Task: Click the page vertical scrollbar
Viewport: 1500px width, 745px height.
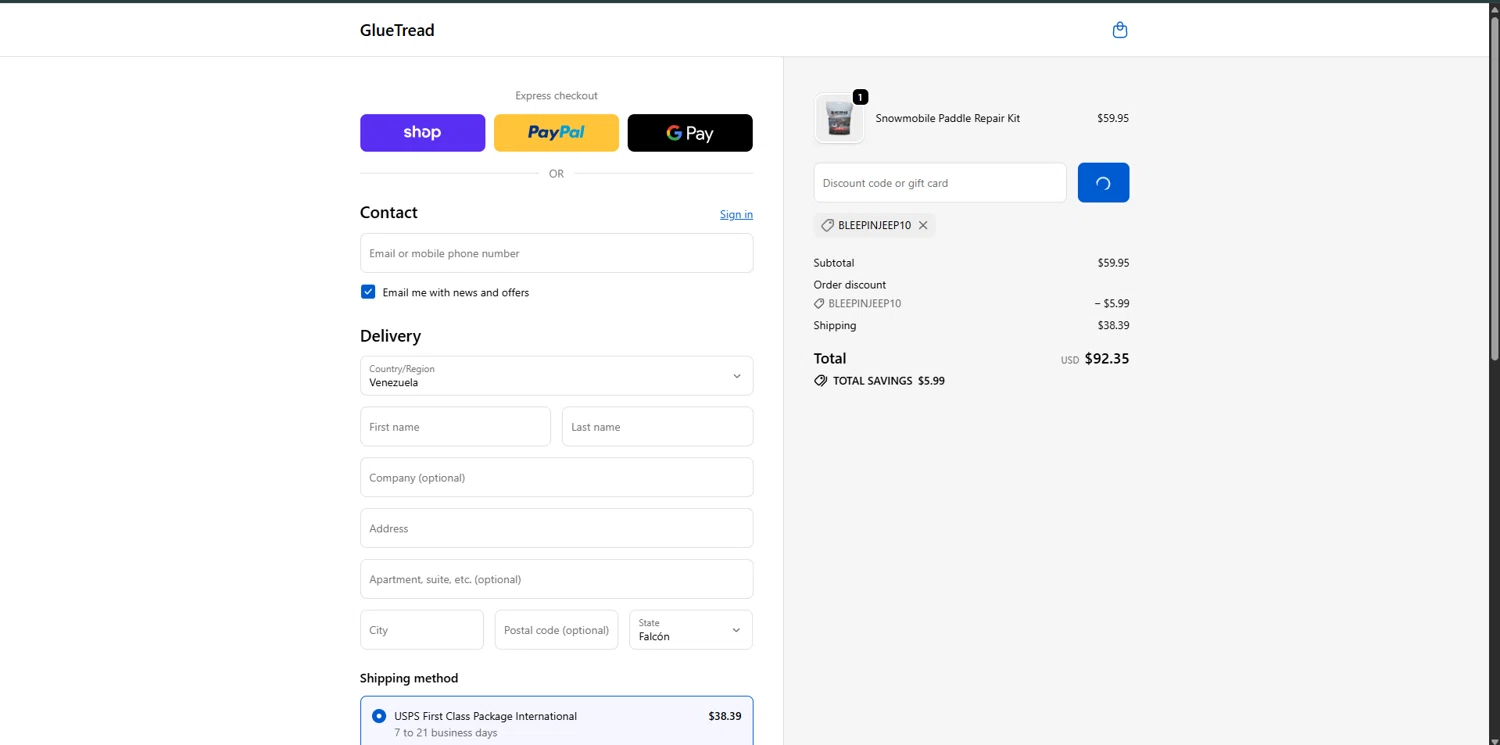Action: pos(1494,190)
